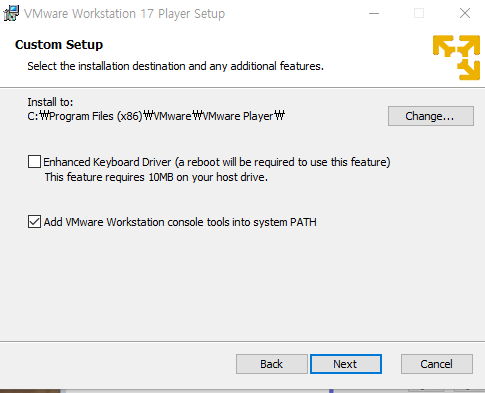This screenshot has height=393, width=485.
Task: Click 'Select the installation destination' subtitle text
Action: (175, 66)
